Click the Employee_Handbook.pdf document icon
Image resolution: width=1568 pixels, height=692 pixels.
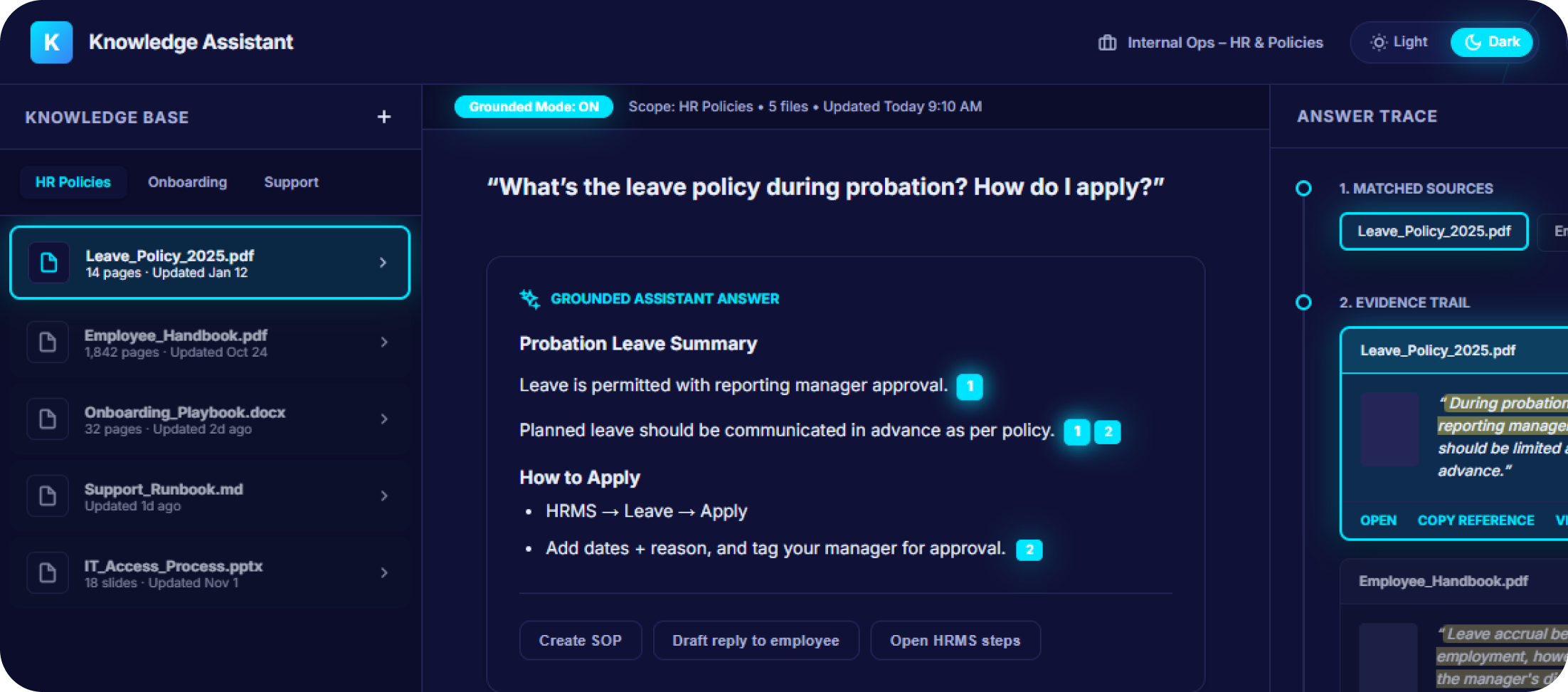point(48,342)
